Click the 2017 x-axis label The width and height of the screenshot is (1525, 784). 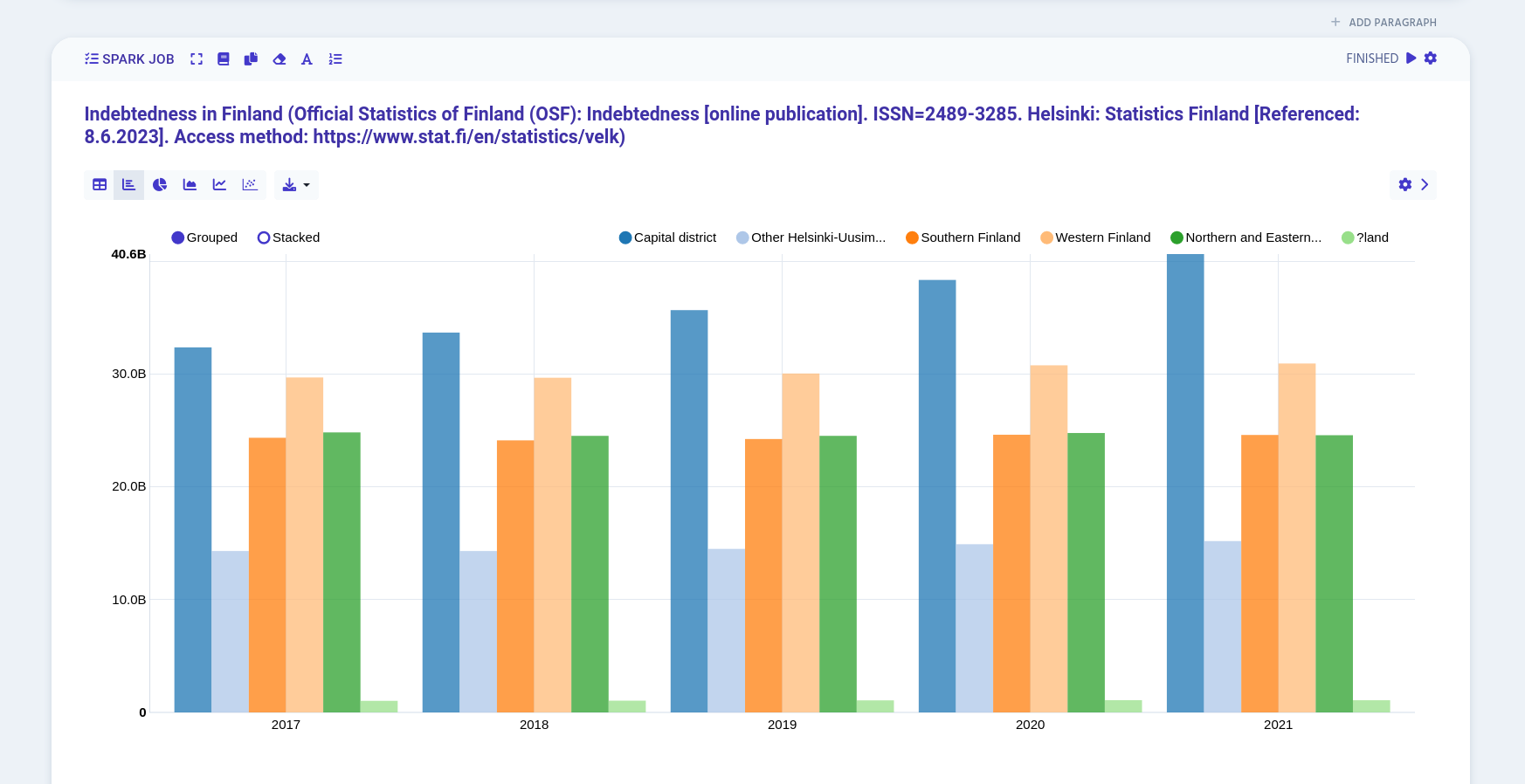(286, 725)
